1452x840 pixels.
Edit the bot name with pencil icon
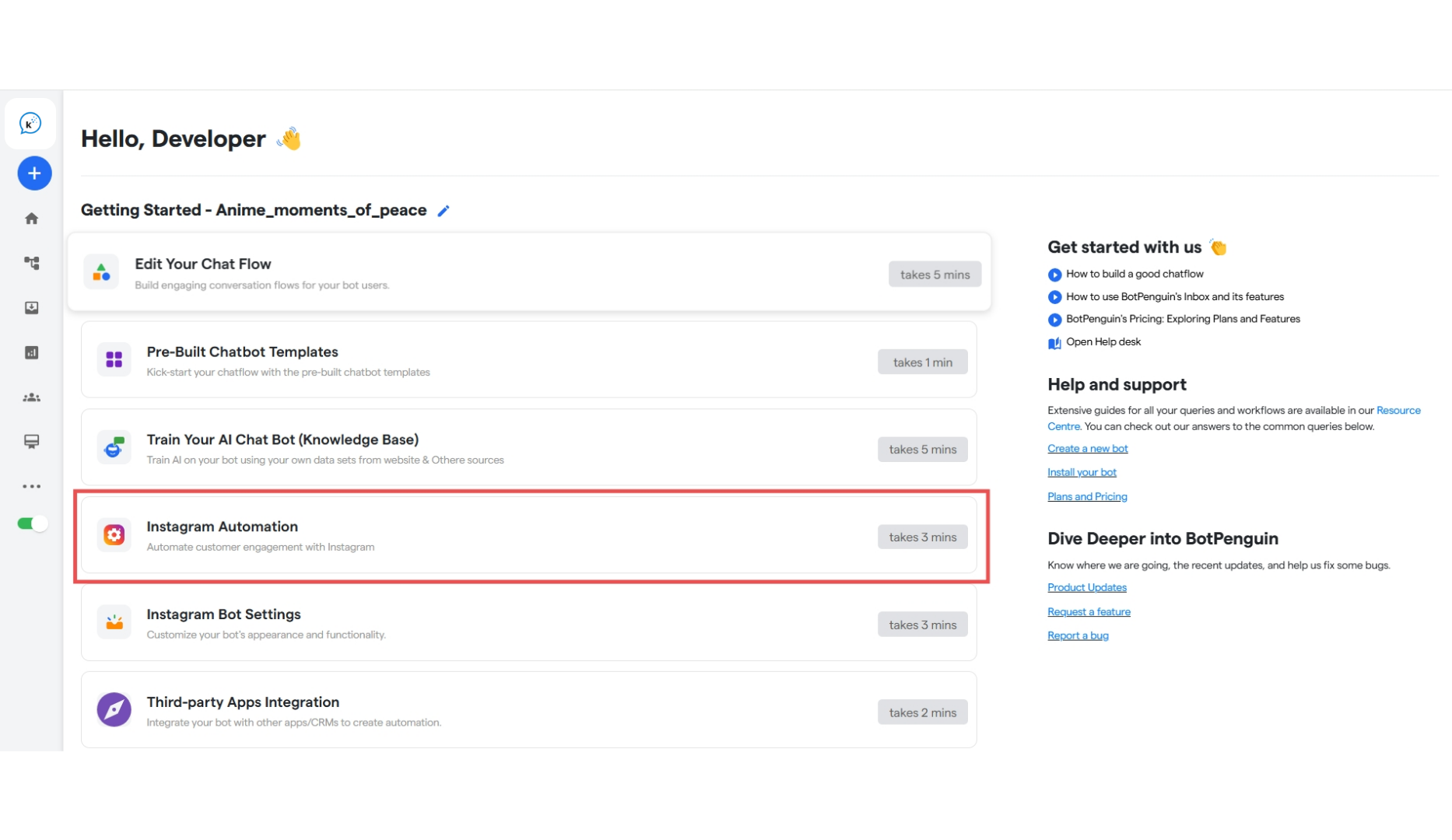click(x=444, y=211)
